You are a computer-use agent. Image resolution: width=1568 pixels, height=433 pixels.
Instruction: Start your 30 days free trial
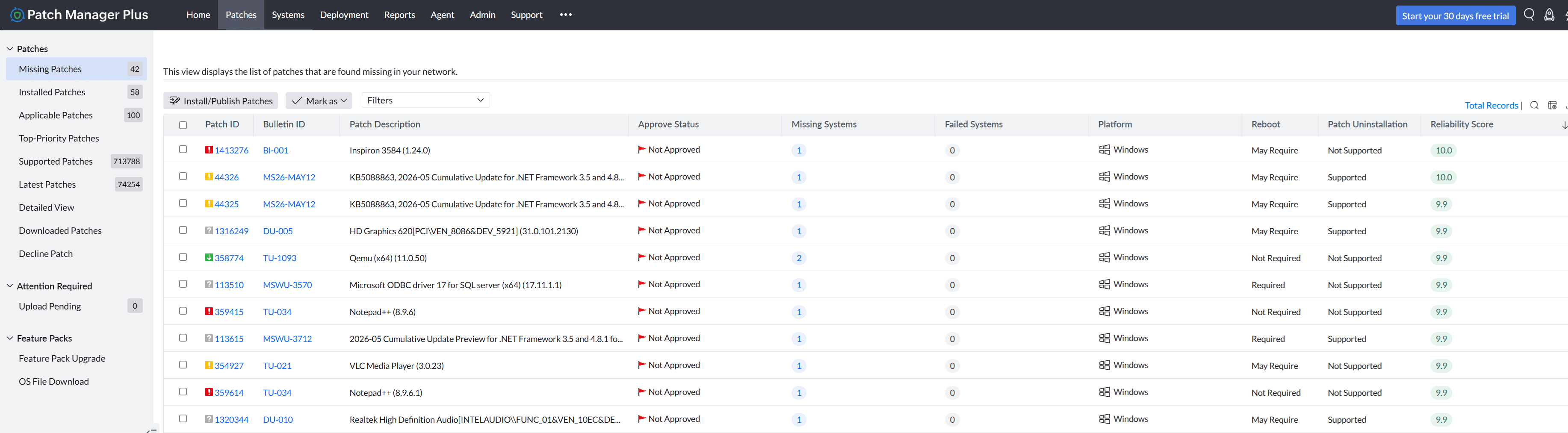pos(1455,16)
